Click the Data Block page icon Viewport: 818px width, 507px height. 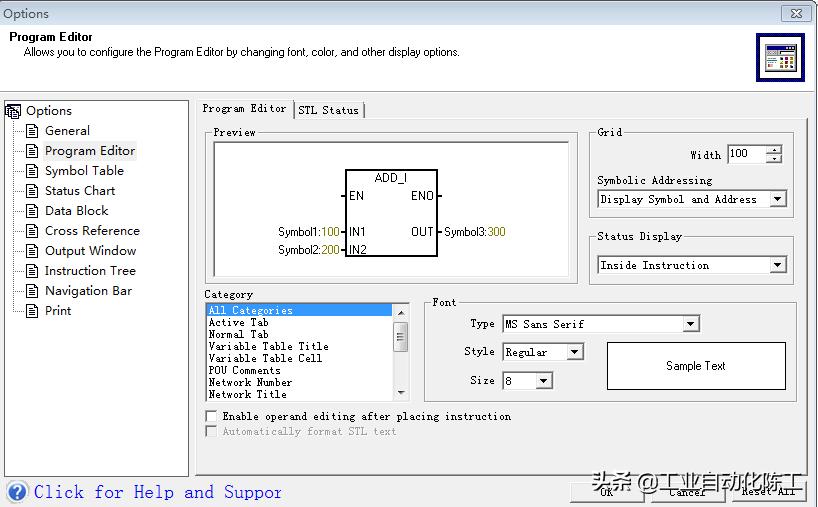[x=33, y=211]
